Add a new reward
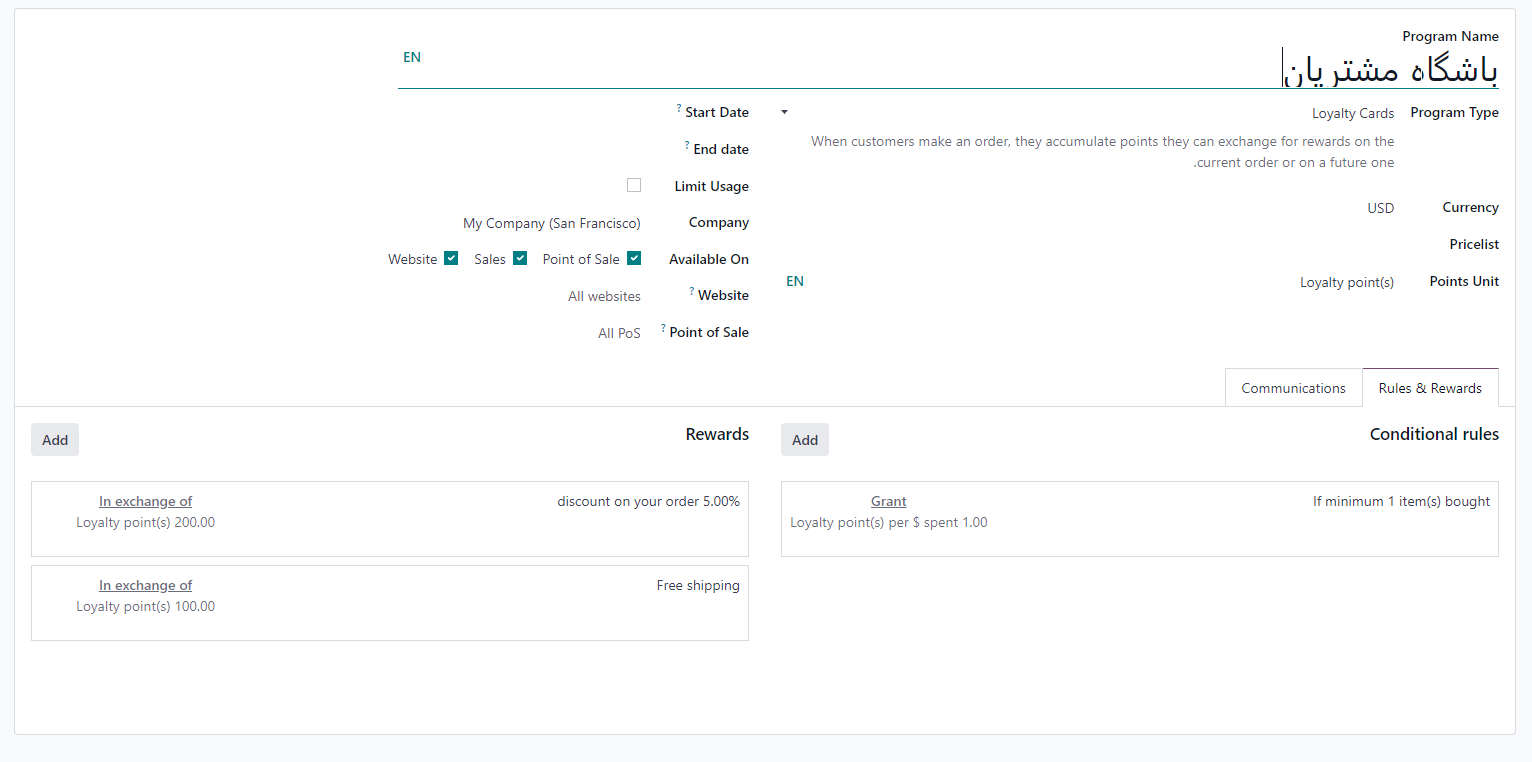This screenshot has height=762, width=1532. 55,440
